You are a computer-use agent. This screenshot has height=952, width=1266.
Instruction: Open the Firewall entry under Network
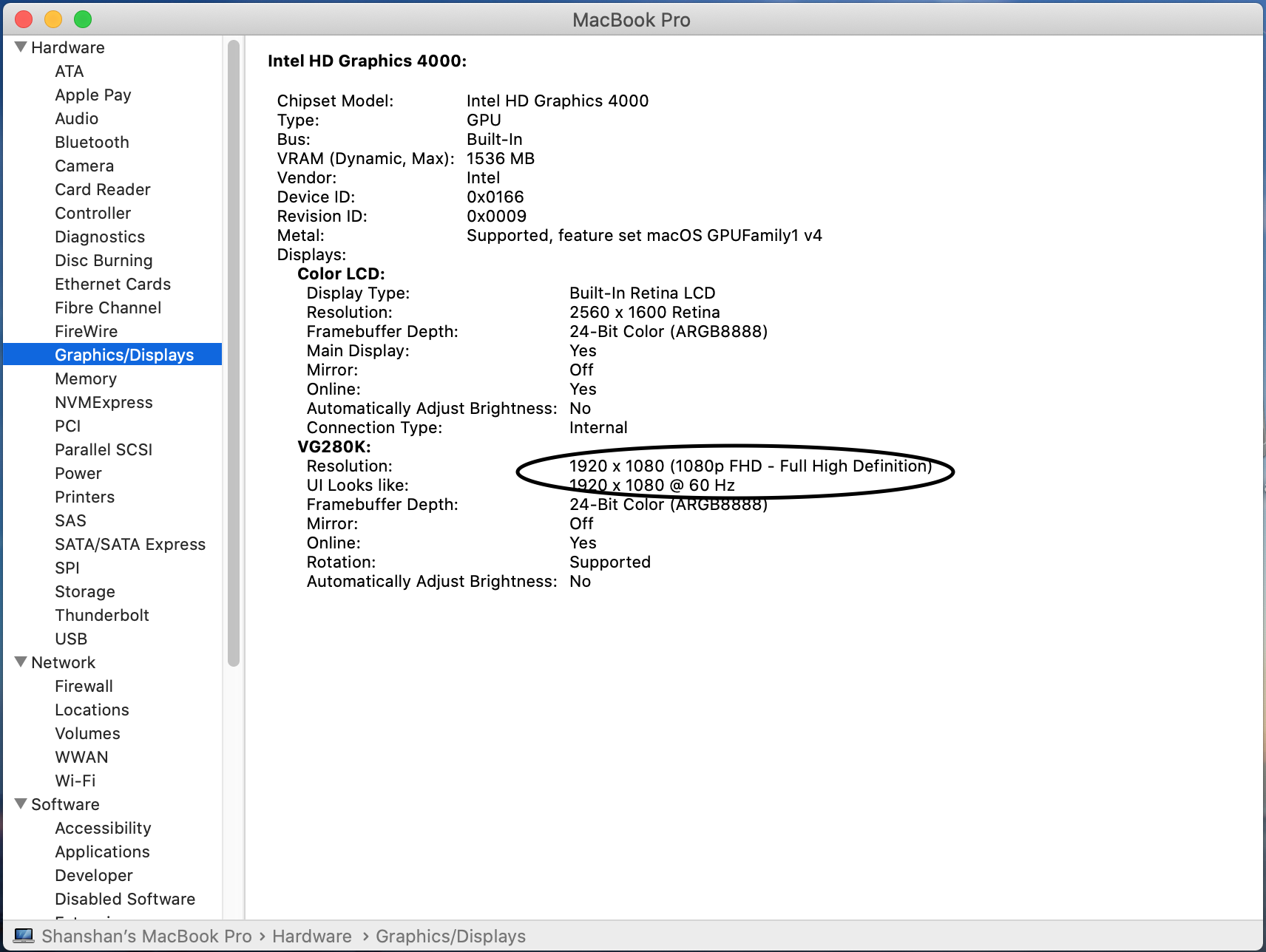point(84,686)
